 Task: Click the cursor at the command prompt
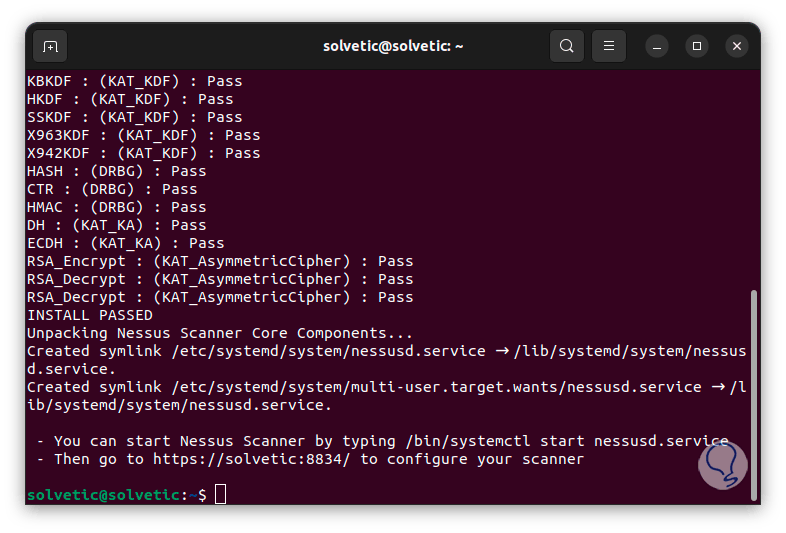221,494
